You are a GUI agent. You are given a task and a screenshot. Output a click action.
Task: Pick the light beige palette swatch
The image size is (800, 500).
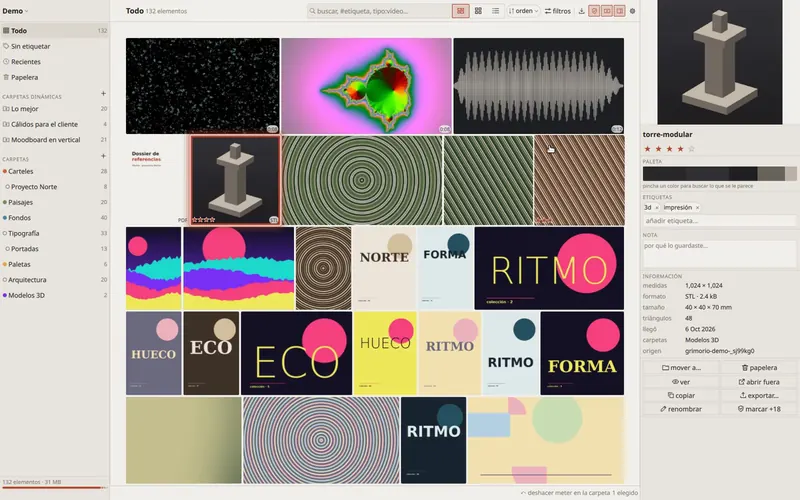[790, 173]
